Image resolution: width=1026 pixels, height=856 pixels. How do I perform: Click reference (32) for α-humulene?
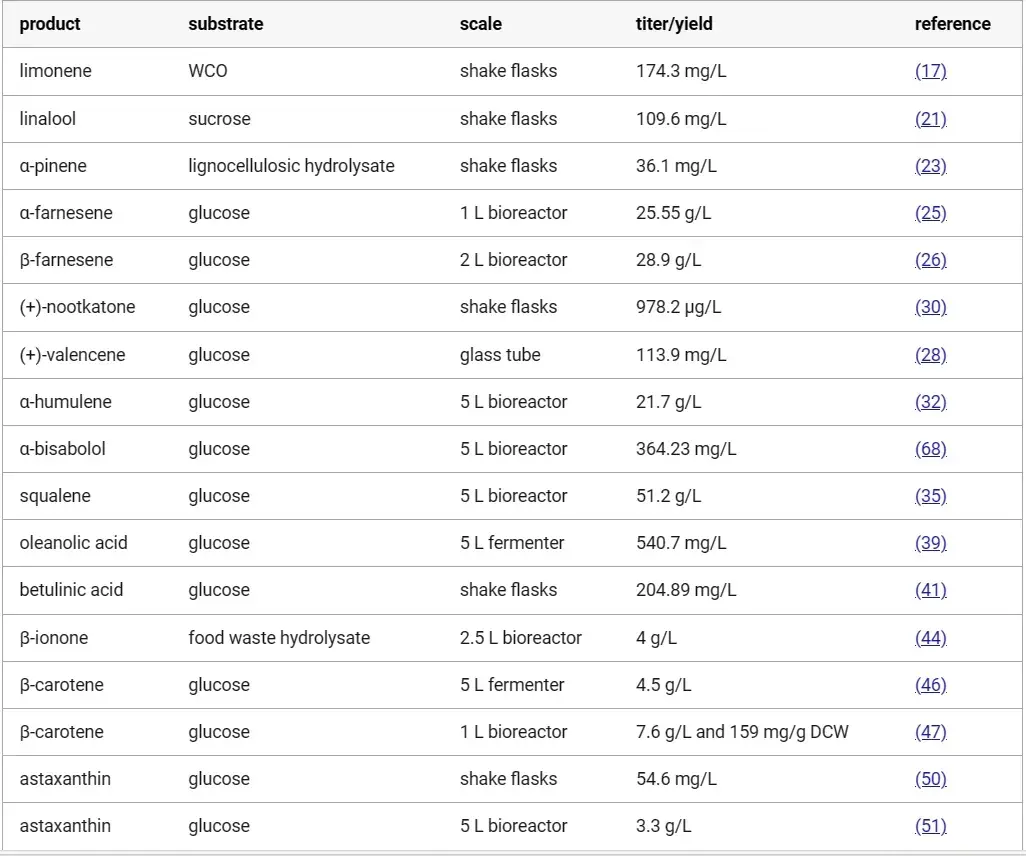click(930, 402)
